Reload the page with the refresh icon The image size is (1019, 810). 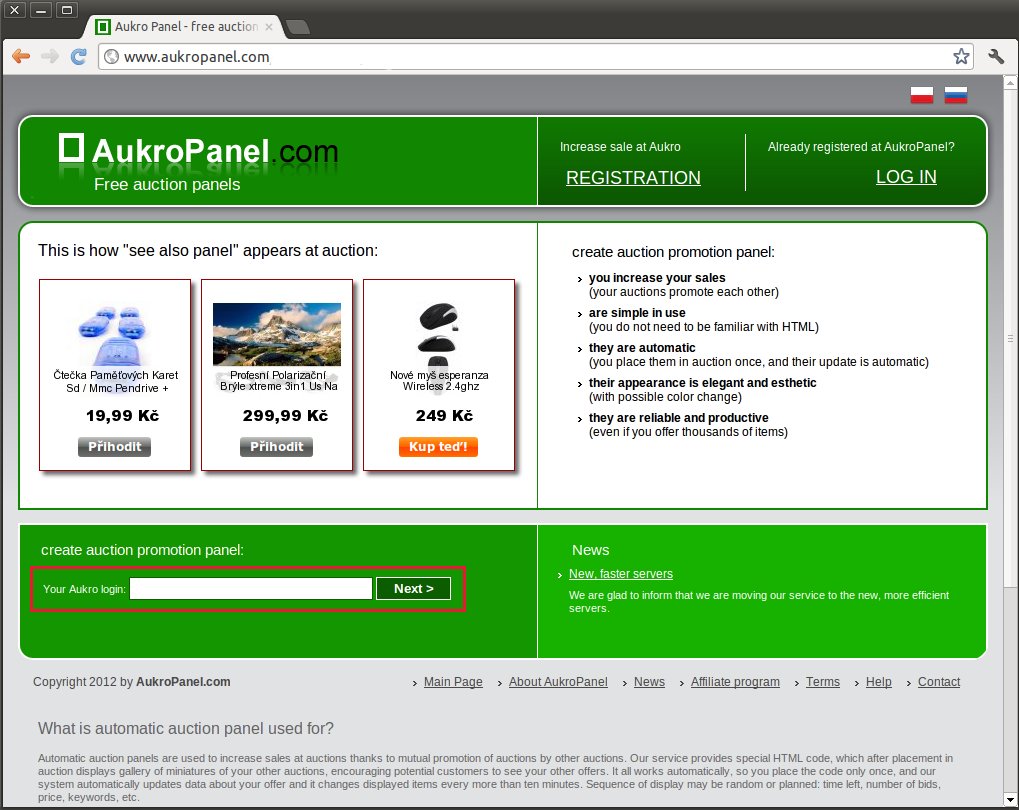[79, 57]
